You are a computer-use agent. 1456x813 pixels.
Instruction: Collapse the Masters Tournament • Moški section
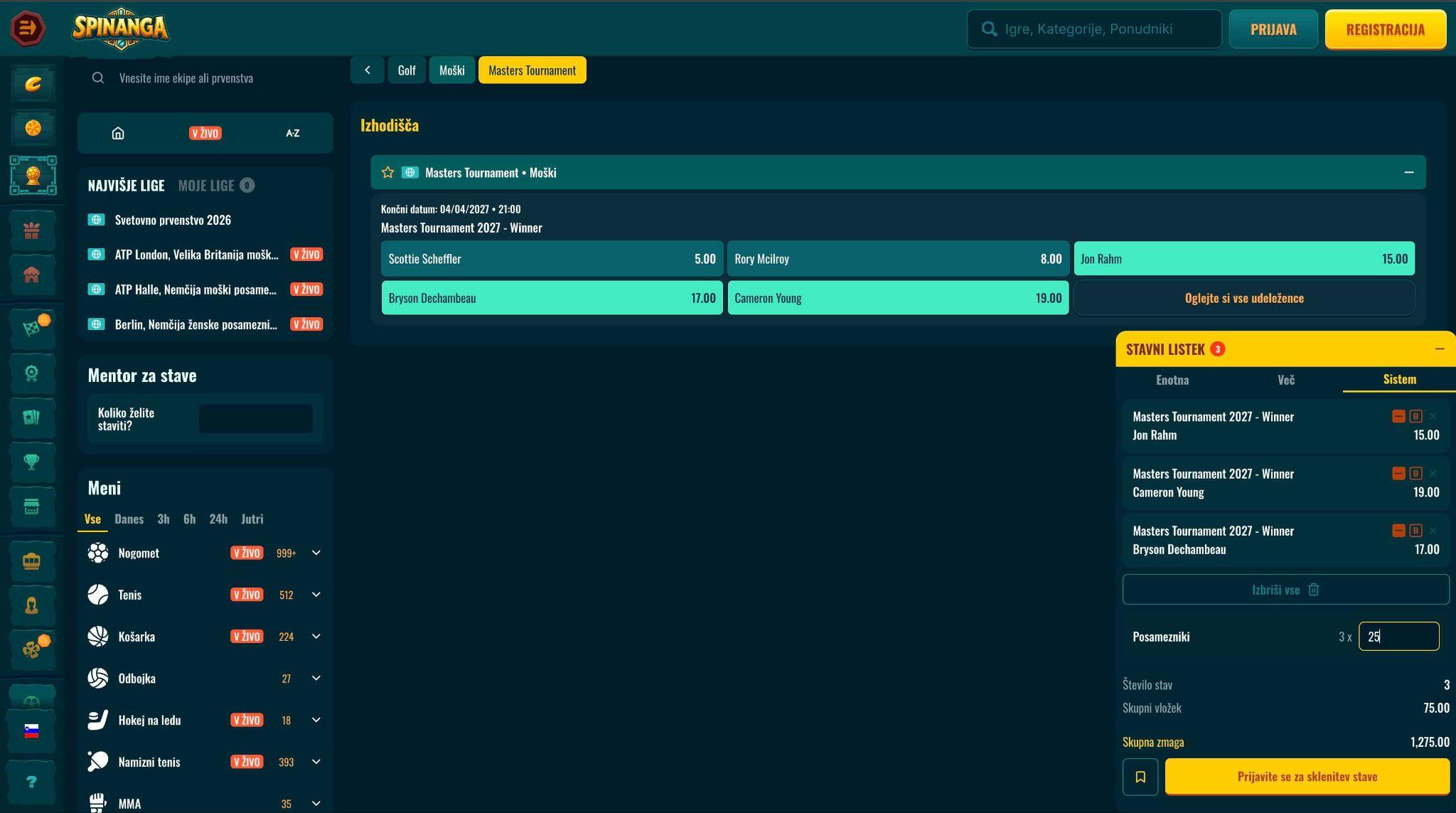(x=1408, y=173)
